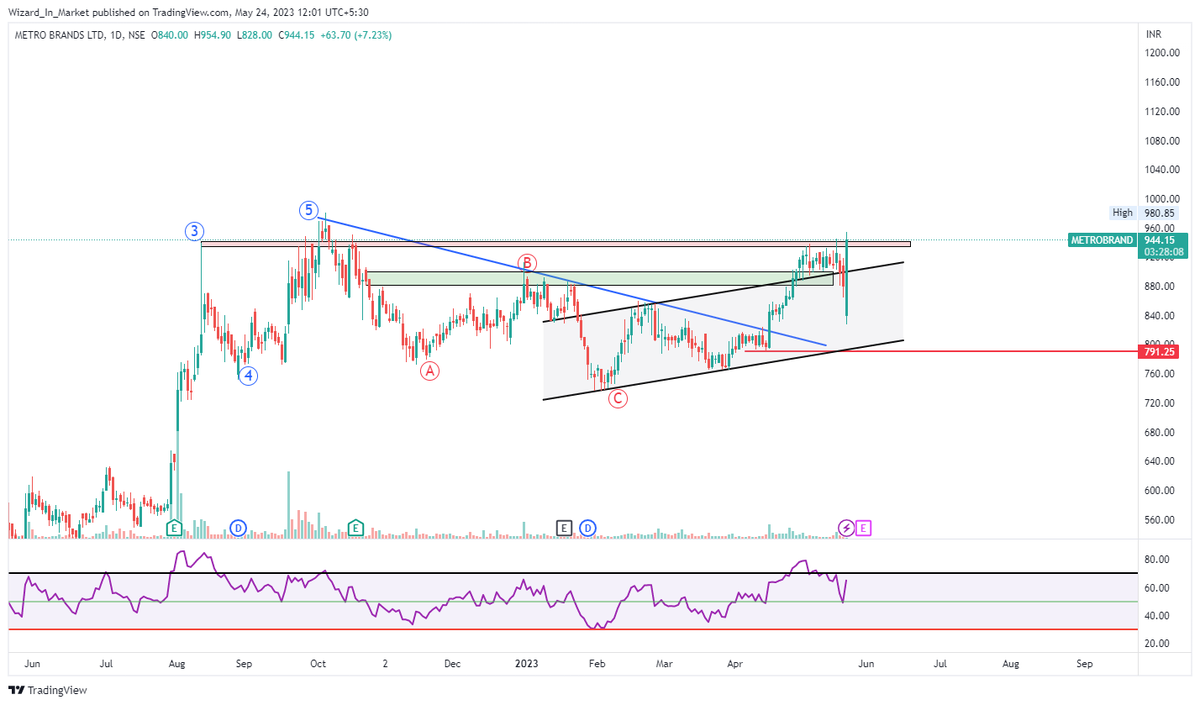
Task: Click the Oct label on the time axis
Action: (x=319, y=663)
